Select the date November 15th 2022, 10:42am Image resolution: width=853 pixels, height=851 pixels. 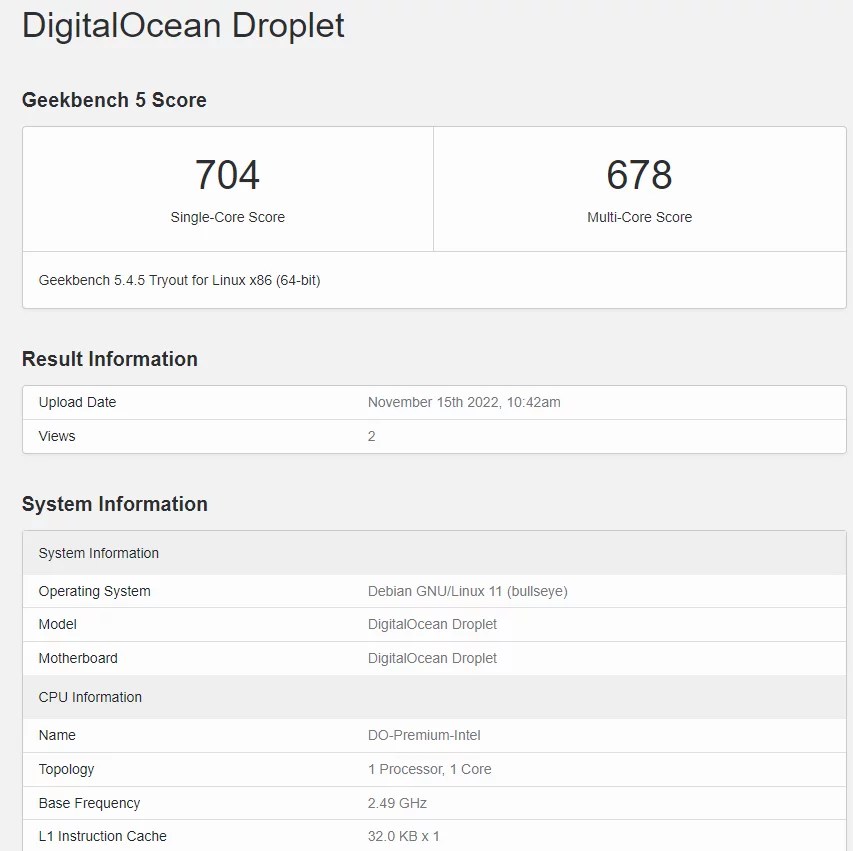(464, 402)
